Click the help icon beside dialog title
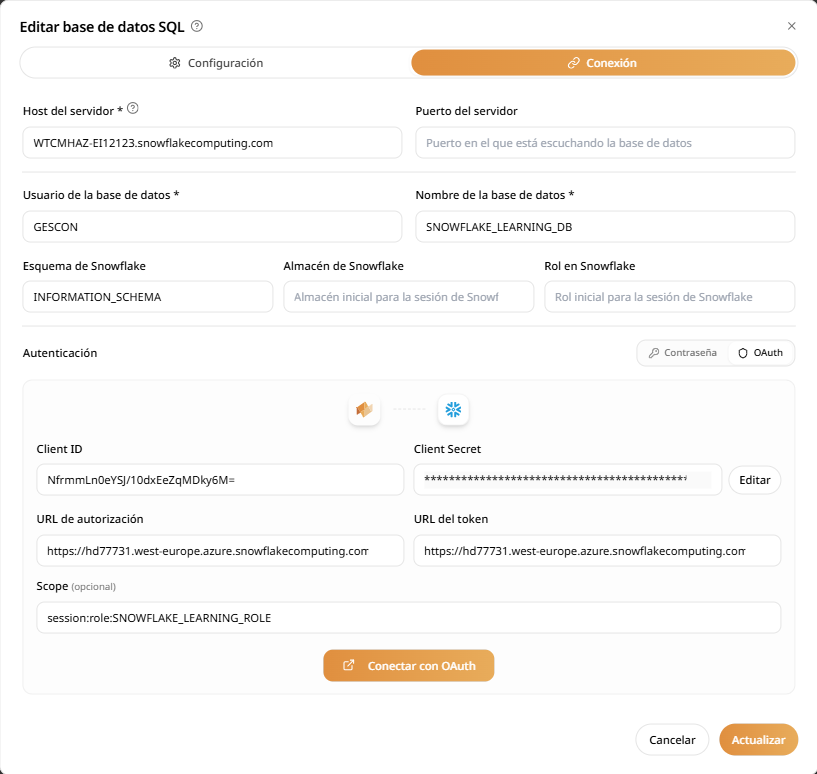The width and height of the screenshot is (817, 774). click(197, 26)
